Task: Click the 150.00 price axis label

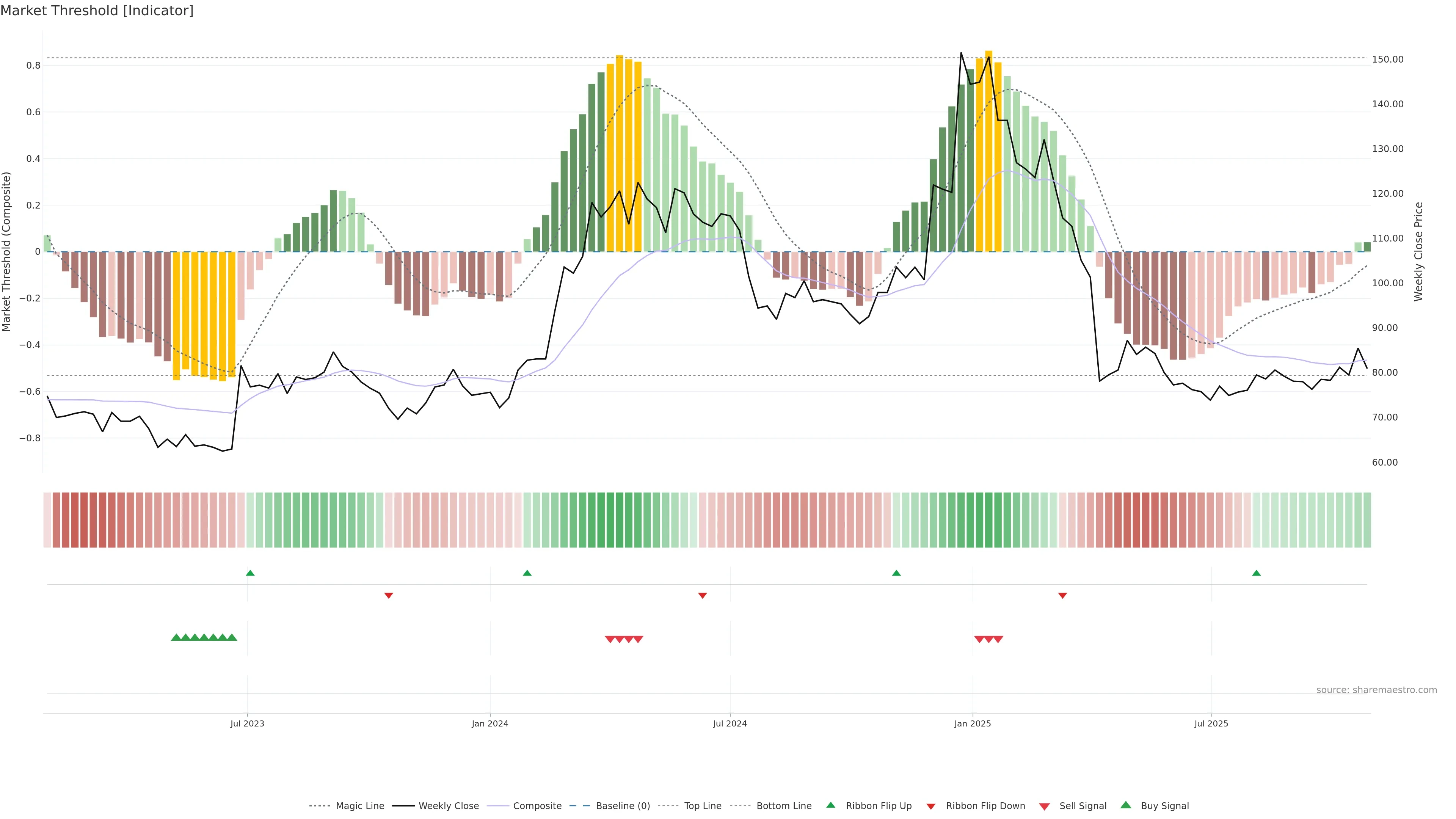Action: [1388, 60]
